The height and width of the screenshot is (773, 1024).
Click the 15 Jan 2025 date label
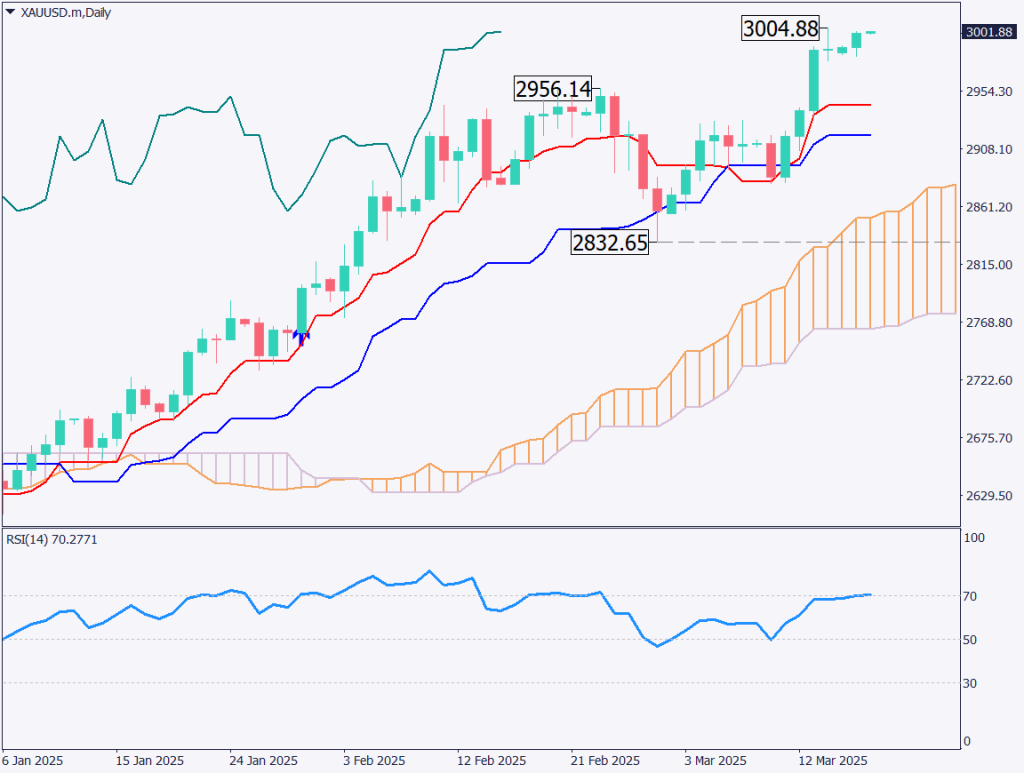[150, 760]
